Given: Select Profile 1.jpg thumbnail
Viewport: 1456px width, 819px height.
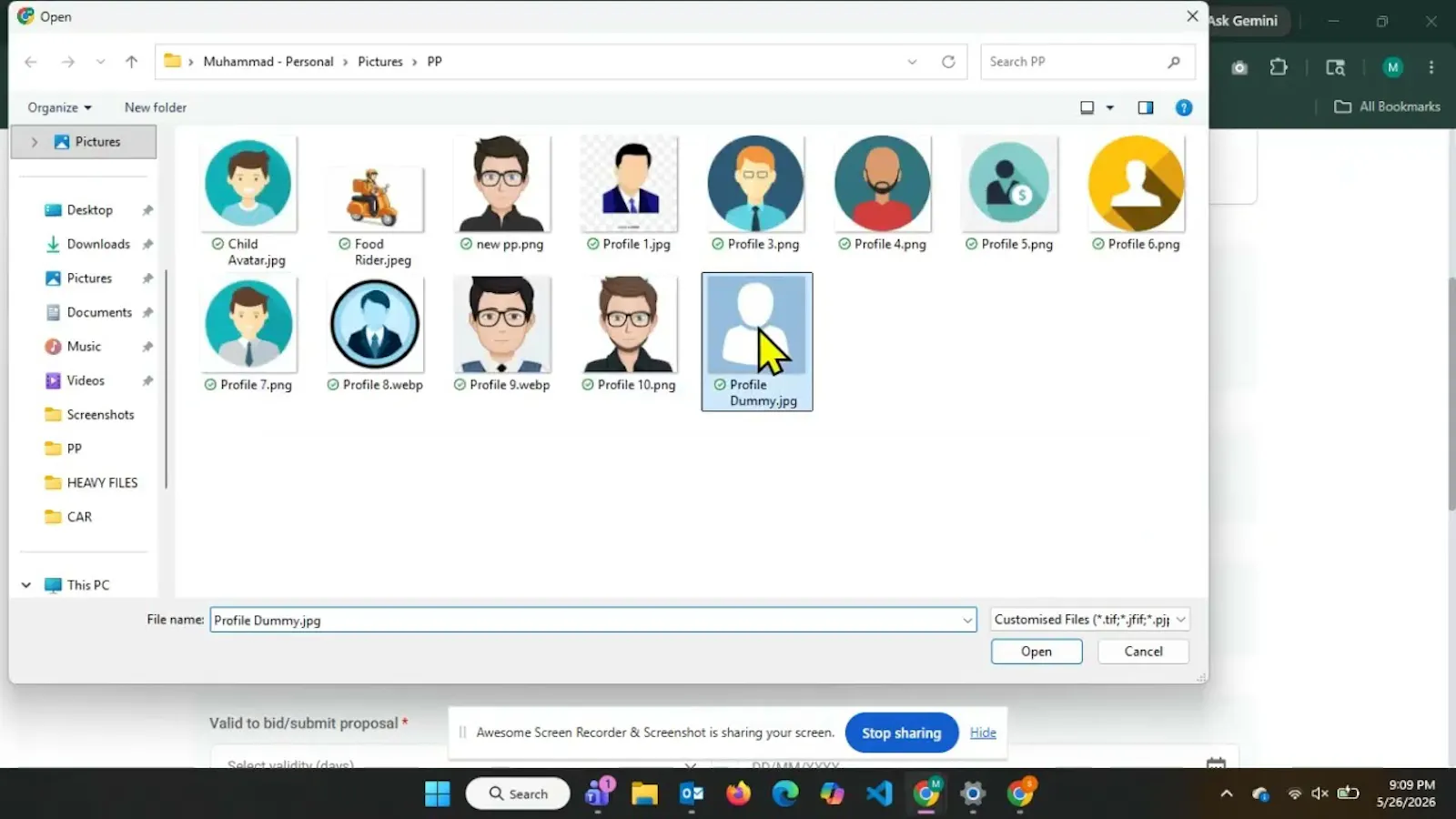Looking at the screenshot, I should pos(629,184).
